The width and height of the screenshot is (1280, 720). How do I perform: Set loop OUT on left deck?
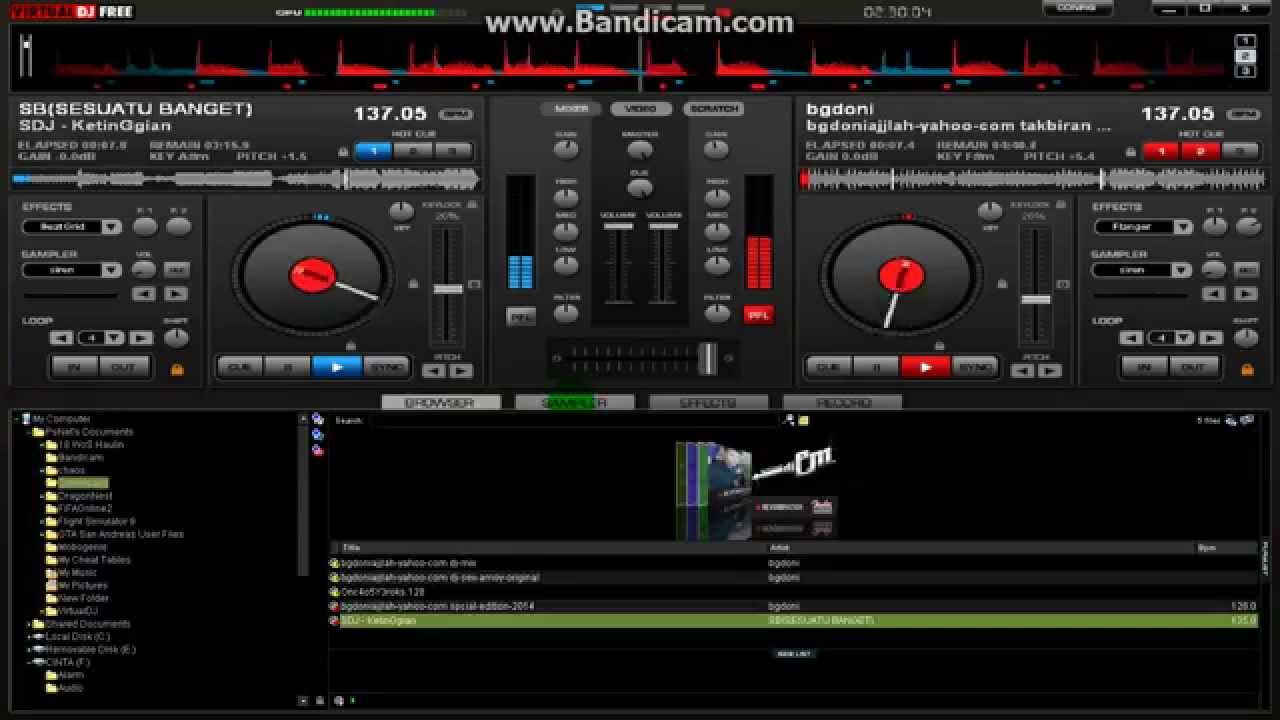coord(122,367)
